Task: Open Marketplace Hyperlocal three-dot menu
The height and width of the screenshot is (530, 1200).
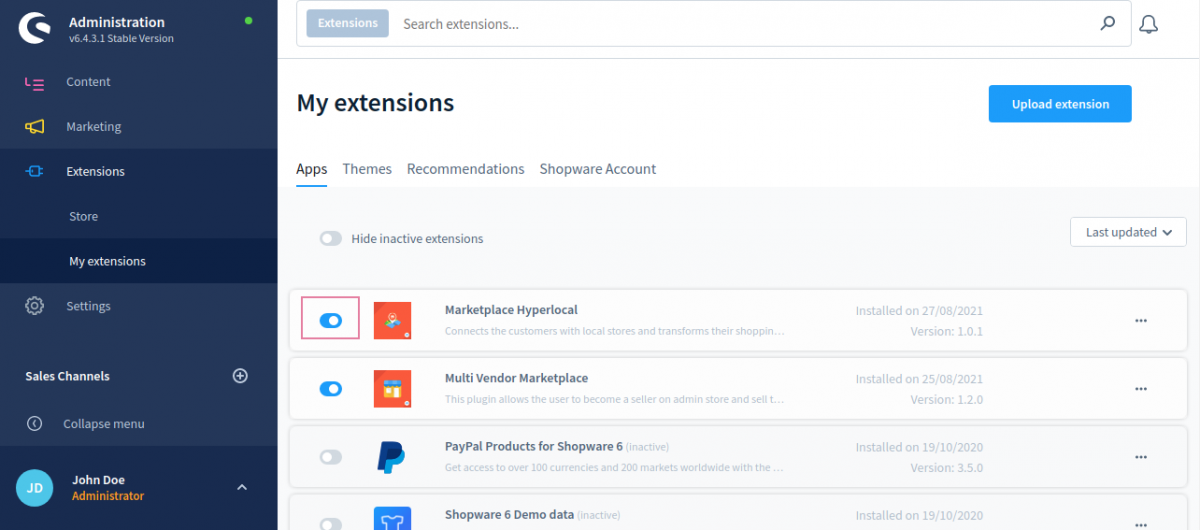Action: point(1141,321)
